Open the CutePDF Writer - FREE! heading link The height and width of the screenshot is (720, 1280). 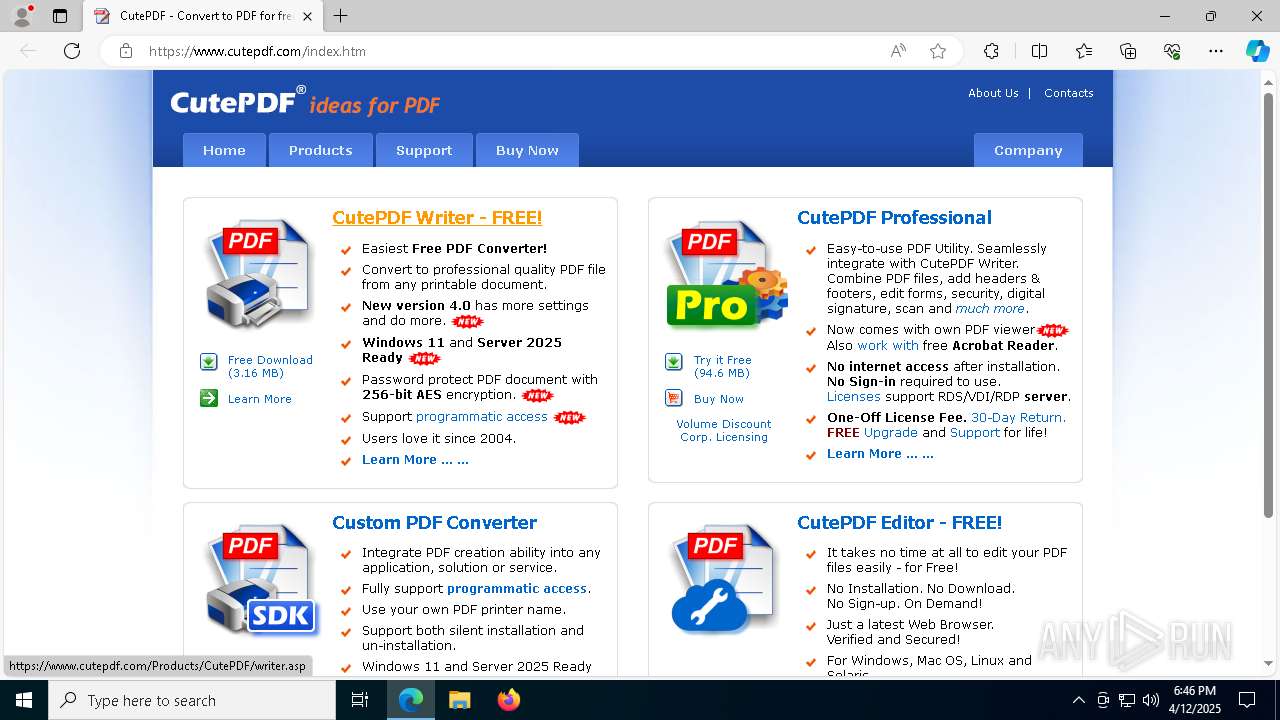pyautogui.click(x=437, y=217)
